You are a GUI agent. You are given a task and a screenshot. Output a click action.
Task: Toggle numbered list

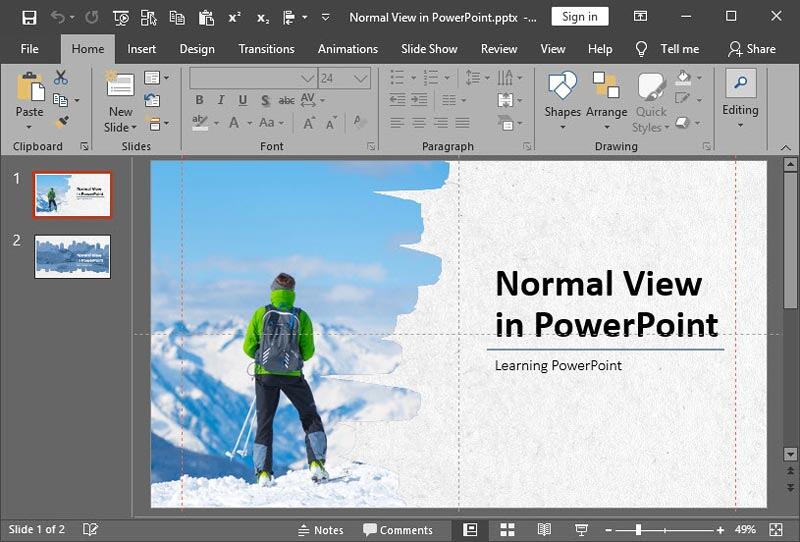[431, 78]
